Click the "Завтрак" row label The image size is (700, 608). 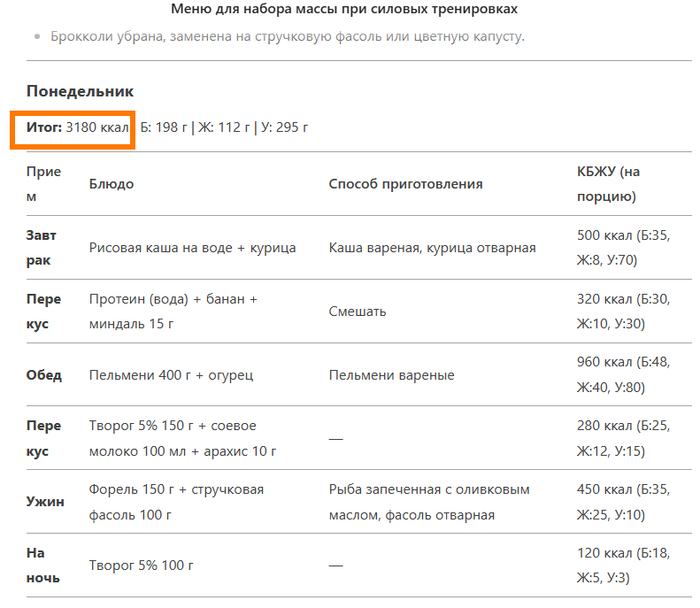click(44, 248)
